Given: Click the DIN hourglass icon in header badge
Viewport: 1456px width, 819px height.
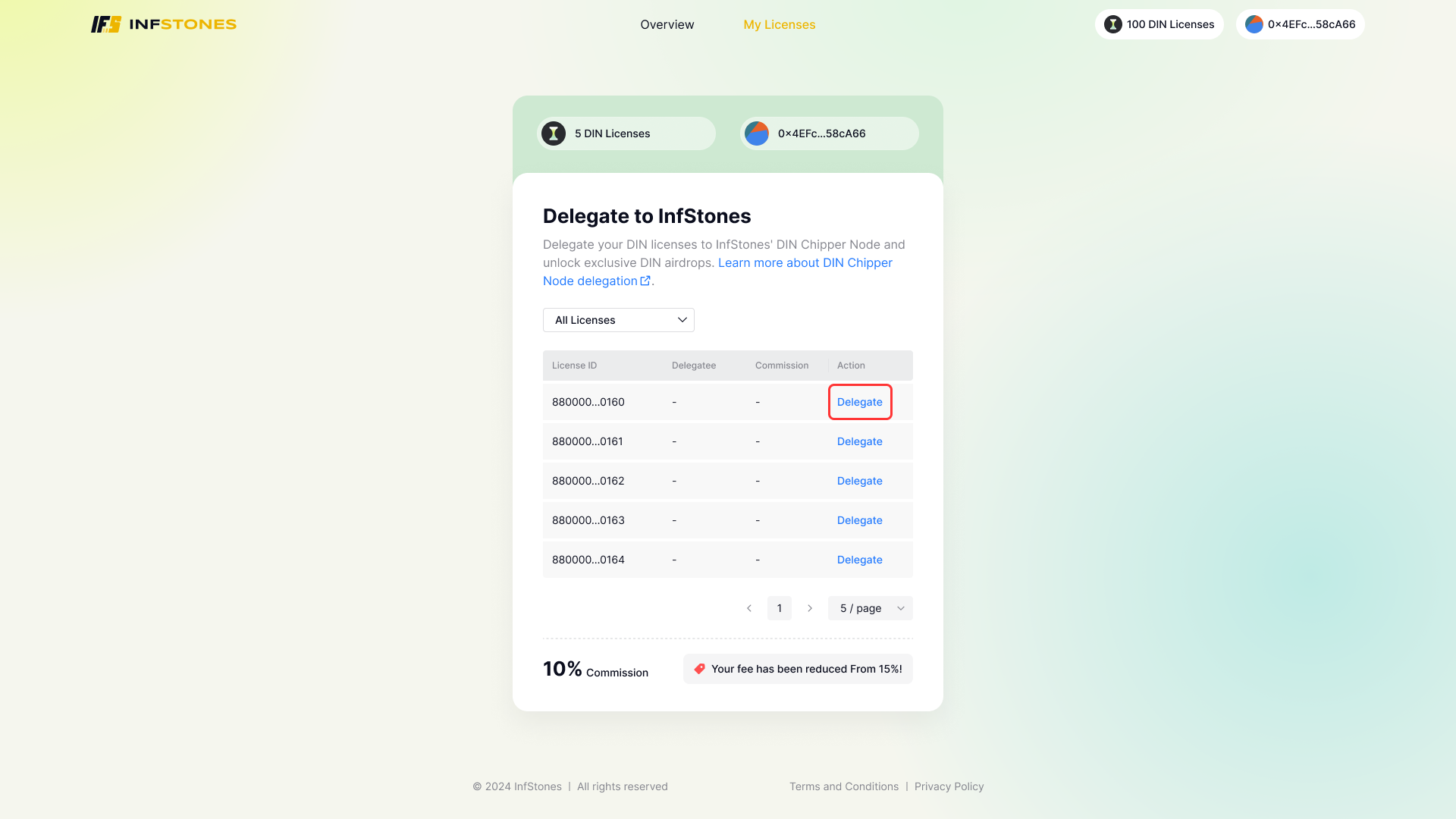Looking at the screenshot, I should [1112, 24].
